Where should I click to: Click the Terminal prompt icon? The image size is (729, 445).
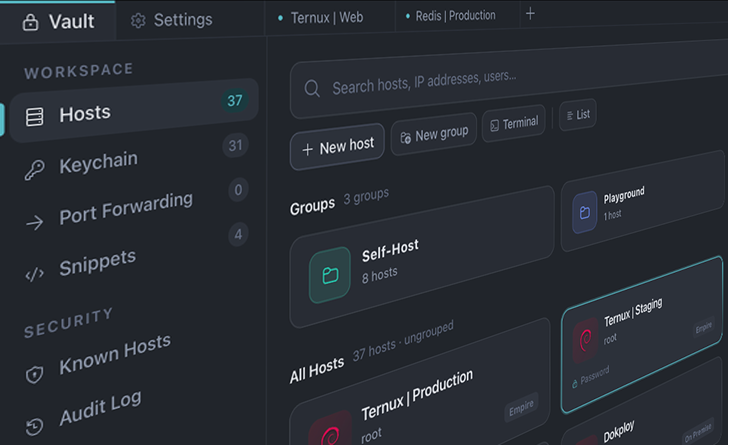click(494, 126)
